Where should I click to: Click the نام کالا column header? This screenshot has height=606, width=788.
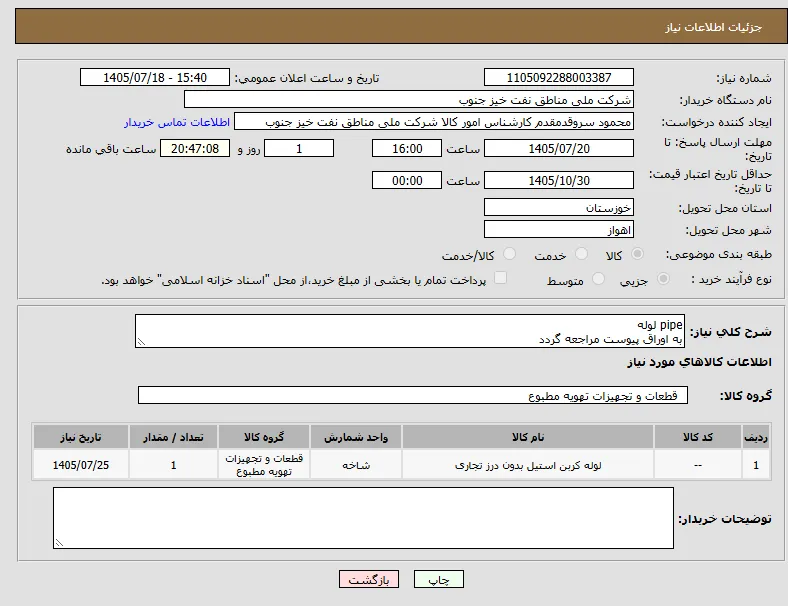528,437
